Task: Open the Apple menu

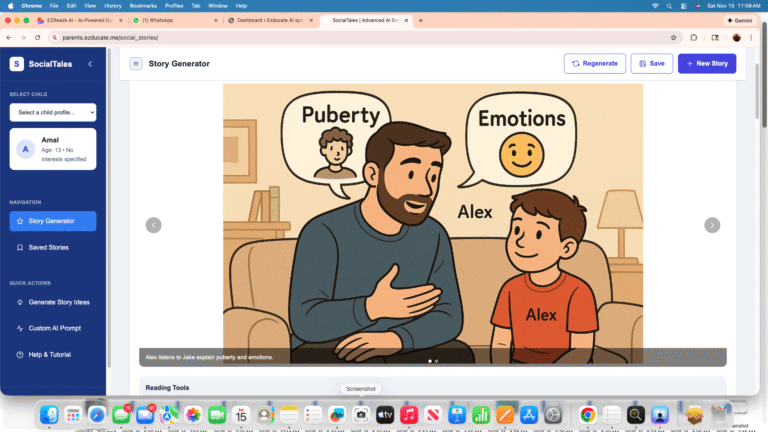Action: (x=10, y=6)
